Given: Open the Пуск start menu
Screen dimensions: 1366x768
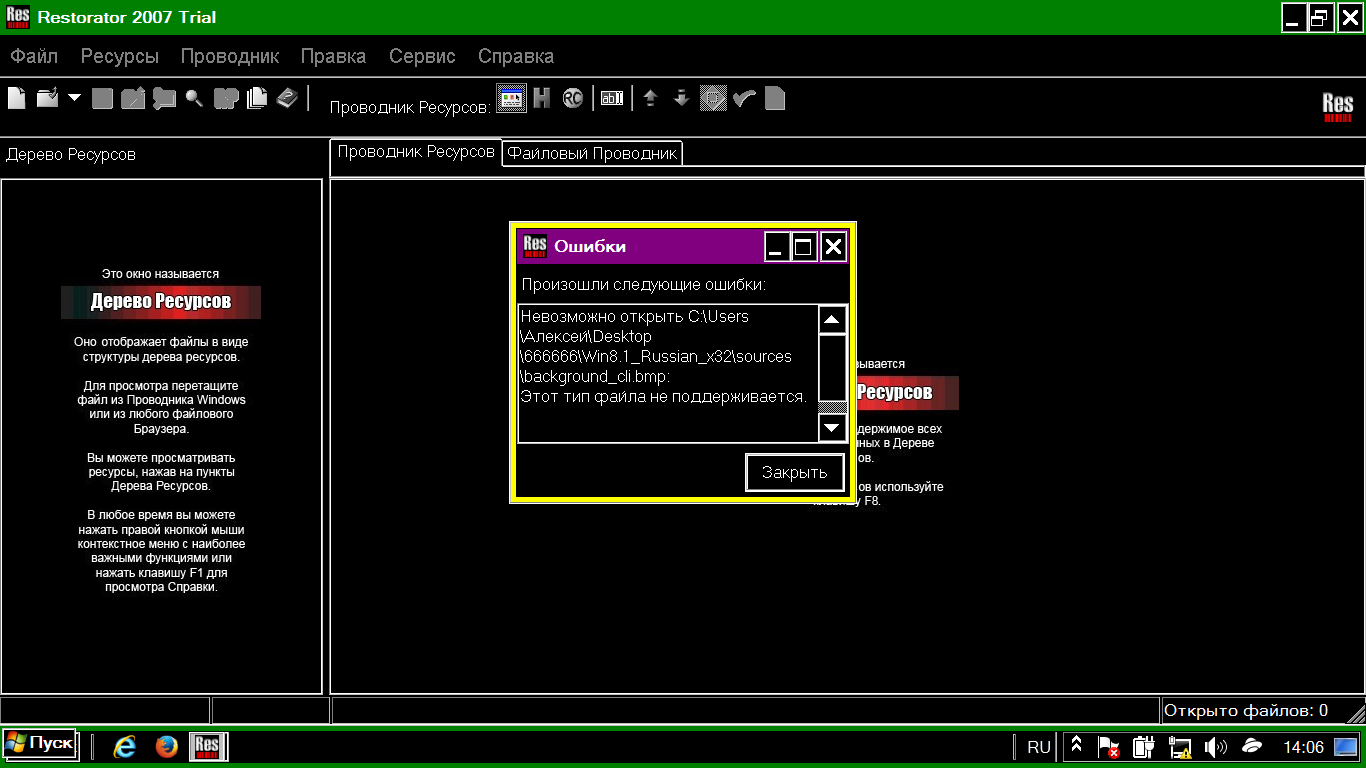Looking at the screenshot, I should click(40, 744).
